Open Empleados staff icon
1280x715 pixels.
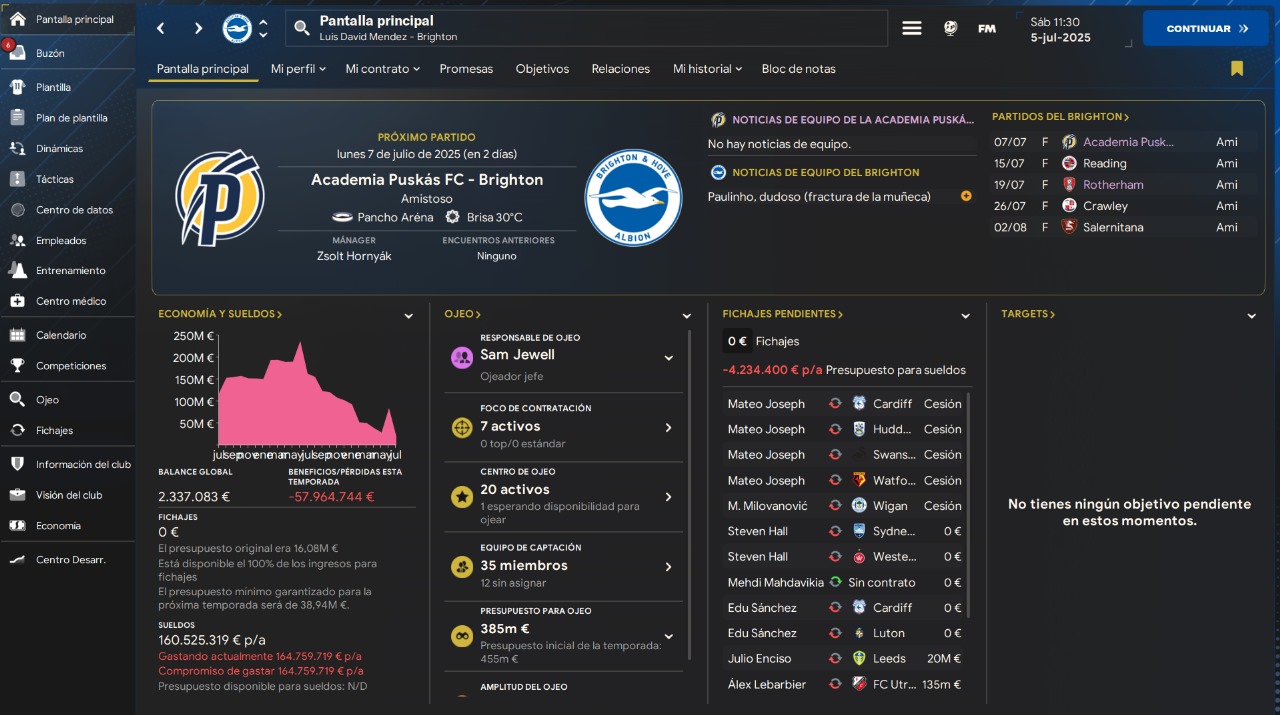pos(17,241)
